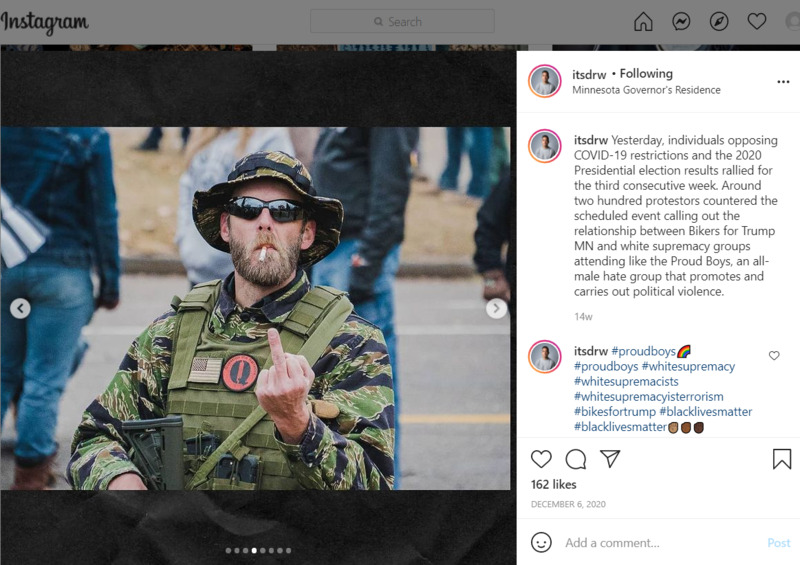Click the Instagram logo
This screenshot has width=800, height=565.
(x=44, y=22)
